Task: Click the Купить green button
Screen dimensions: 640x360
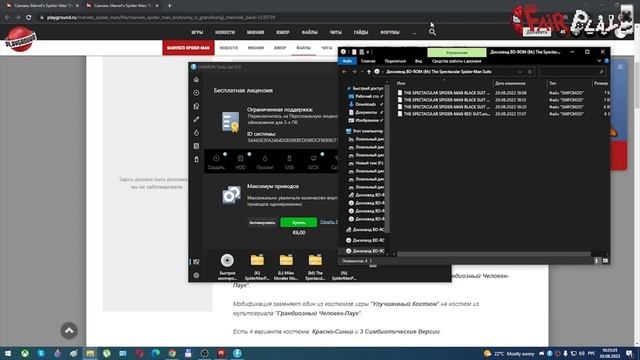Action: tap(299, 222)
